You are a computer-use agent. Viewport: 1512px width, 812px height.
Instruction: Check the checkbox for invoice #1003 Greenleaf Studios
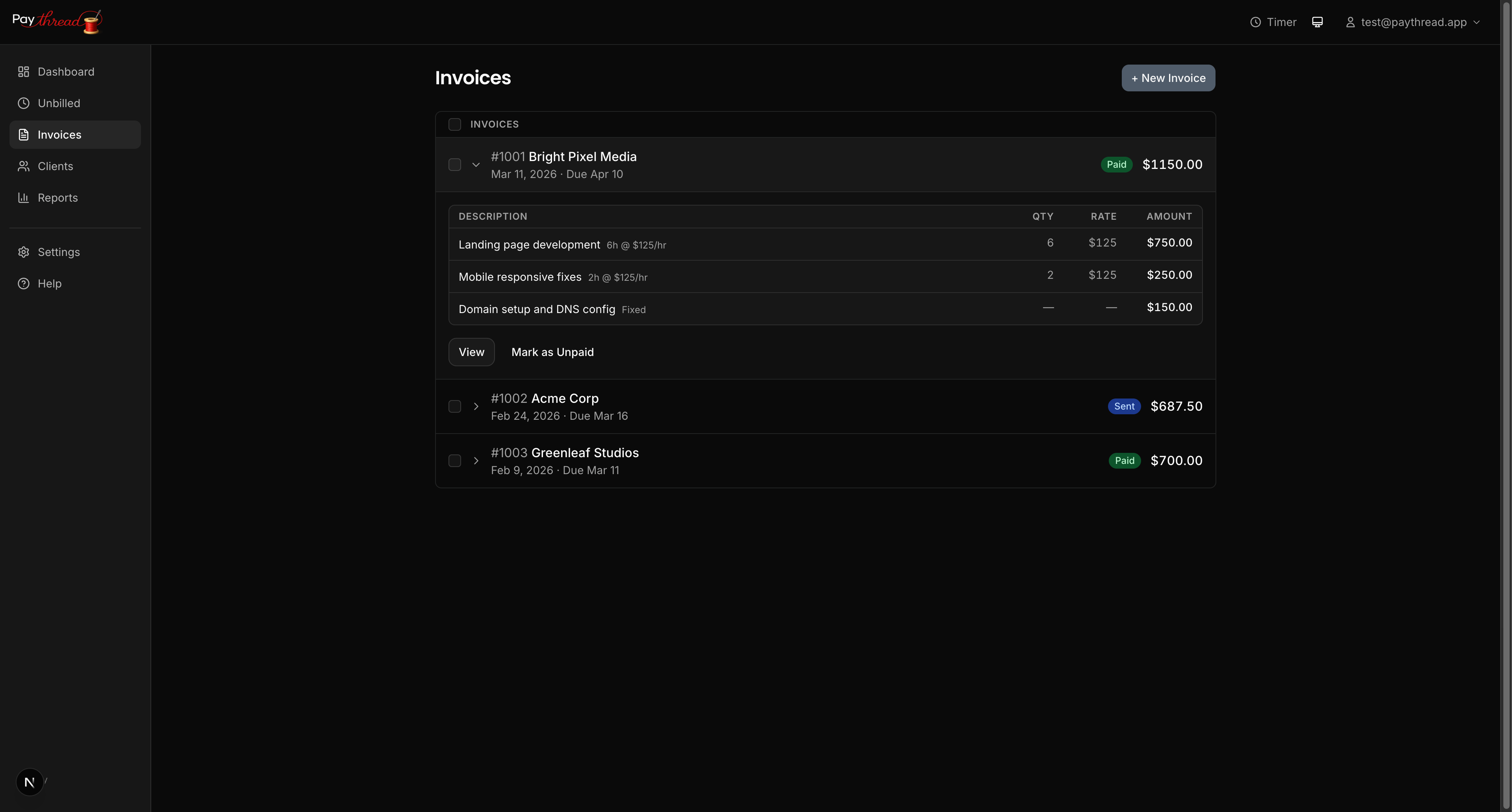[455, 461]
